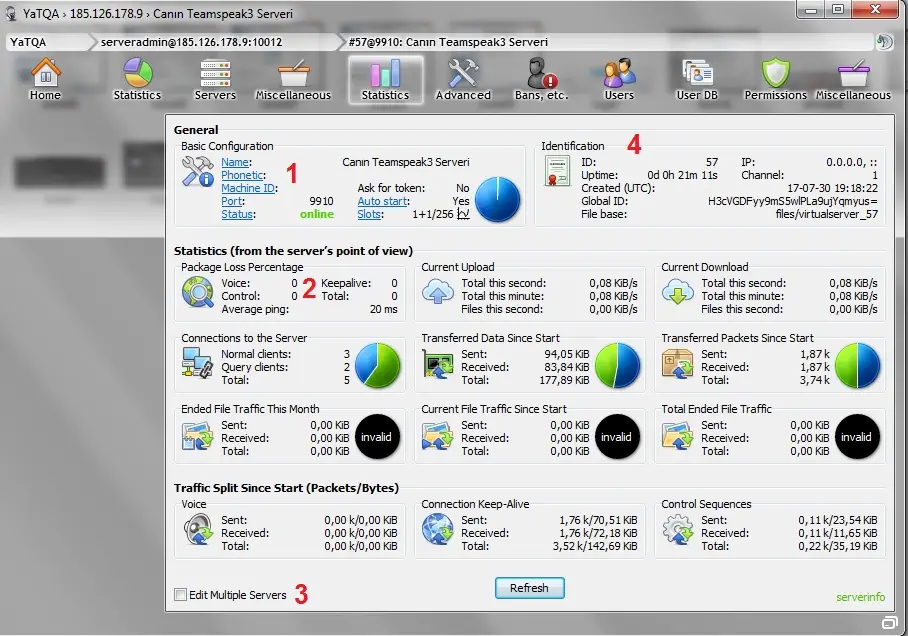Click the Refresh button
The image size is (908, 636).
(529, 588)
